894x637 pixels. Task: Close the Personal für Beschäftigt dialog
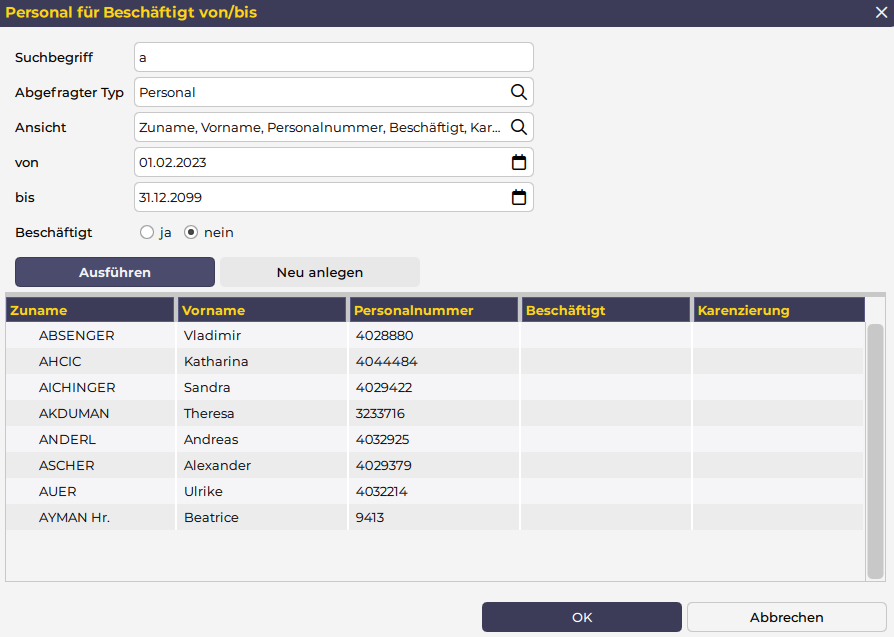(881, 13)
